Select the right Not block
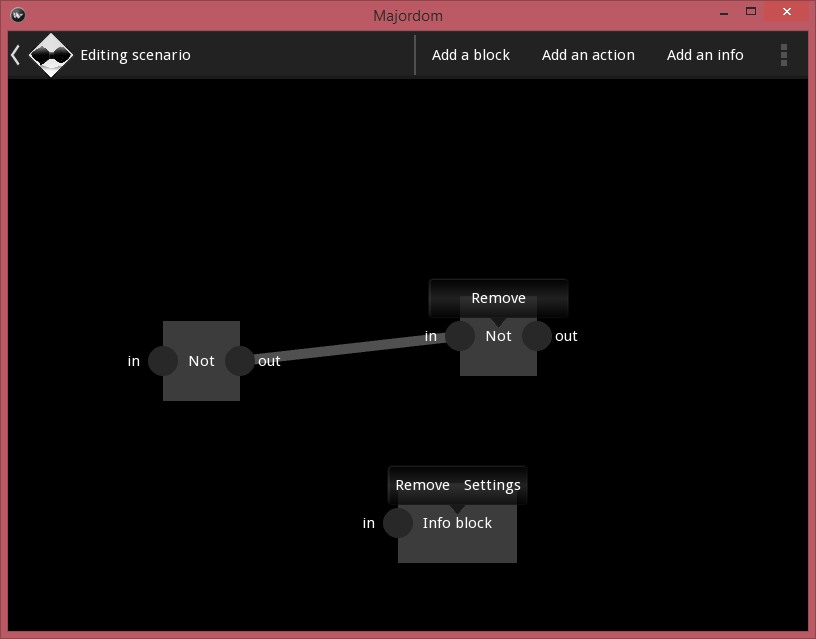The width and height of the screenshot is (816, 639). tap(499, 365)
